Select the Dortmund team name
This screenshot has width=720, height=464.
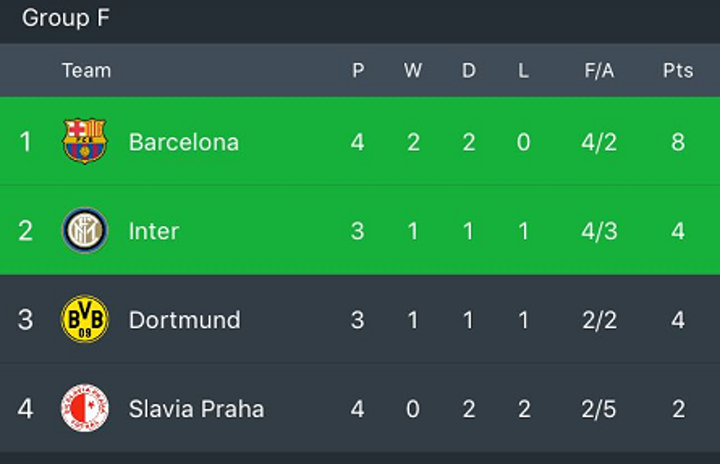tap(185, 320)
